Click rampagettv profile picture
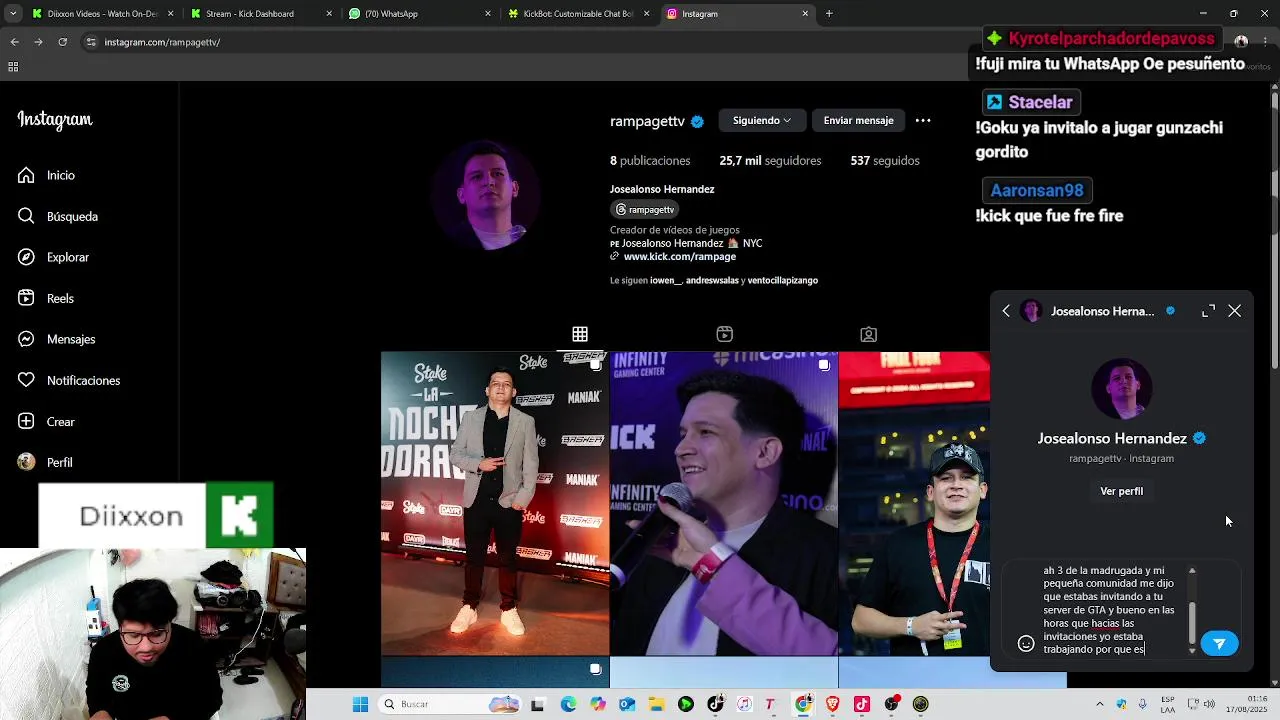 pyautogui.click(x=487, y=195)
